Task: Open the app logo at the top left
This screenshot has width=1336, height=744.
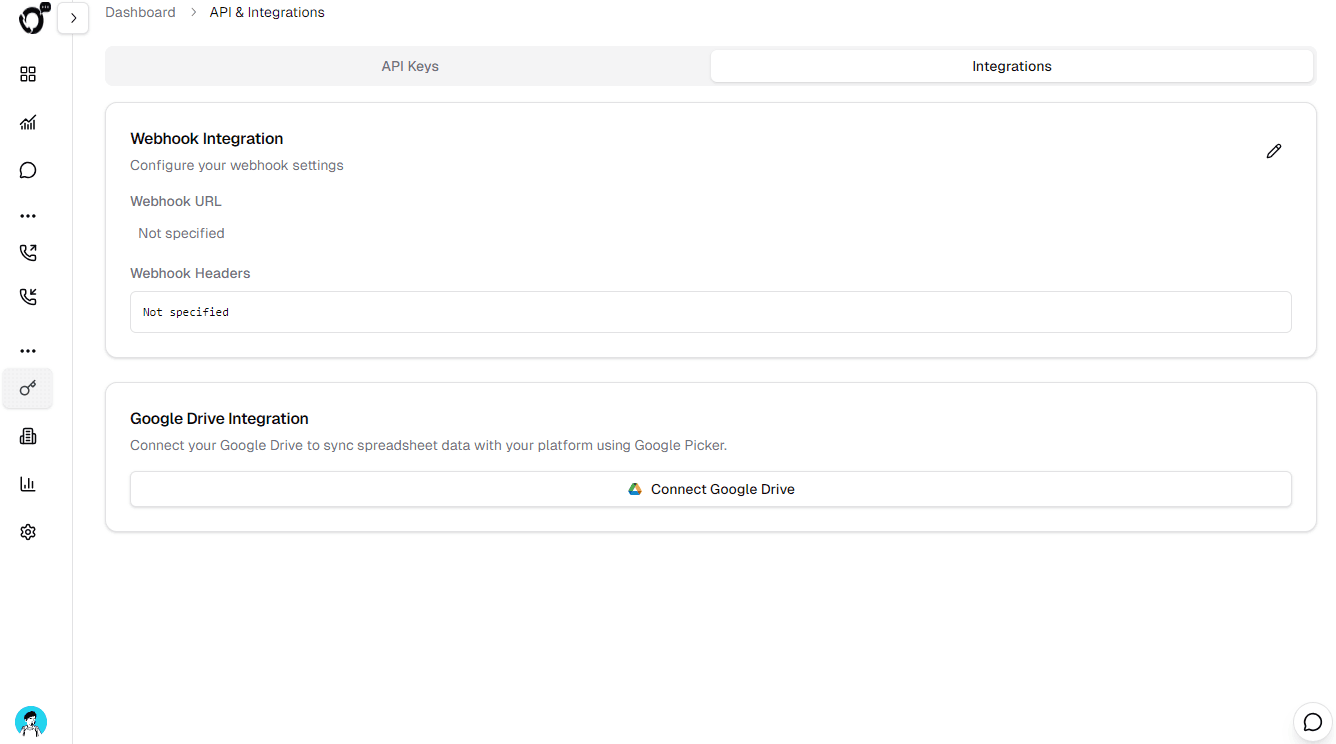Action: (x=30, y=19)
